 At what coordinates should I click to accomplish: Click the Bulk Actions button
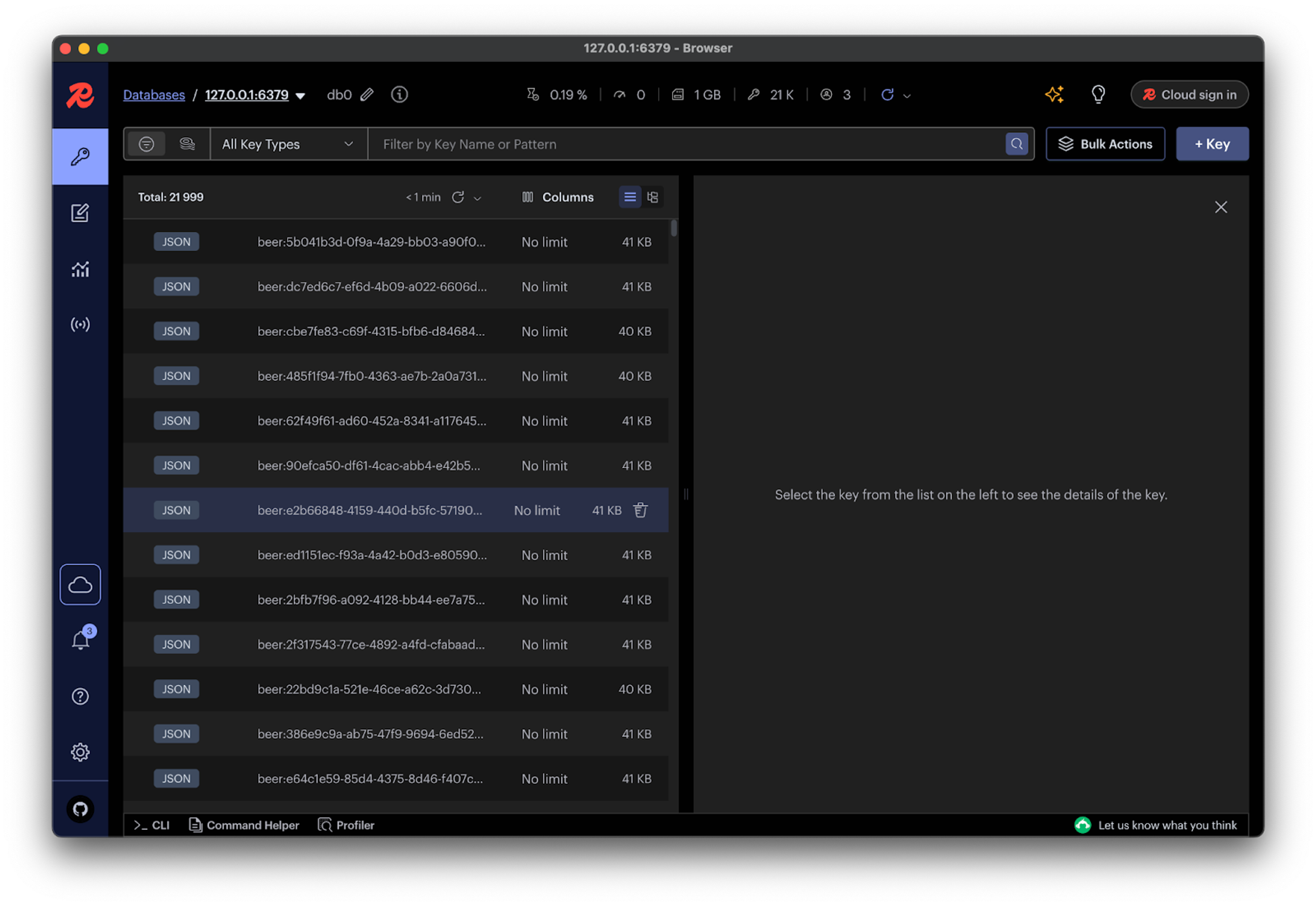point(1105,144)
